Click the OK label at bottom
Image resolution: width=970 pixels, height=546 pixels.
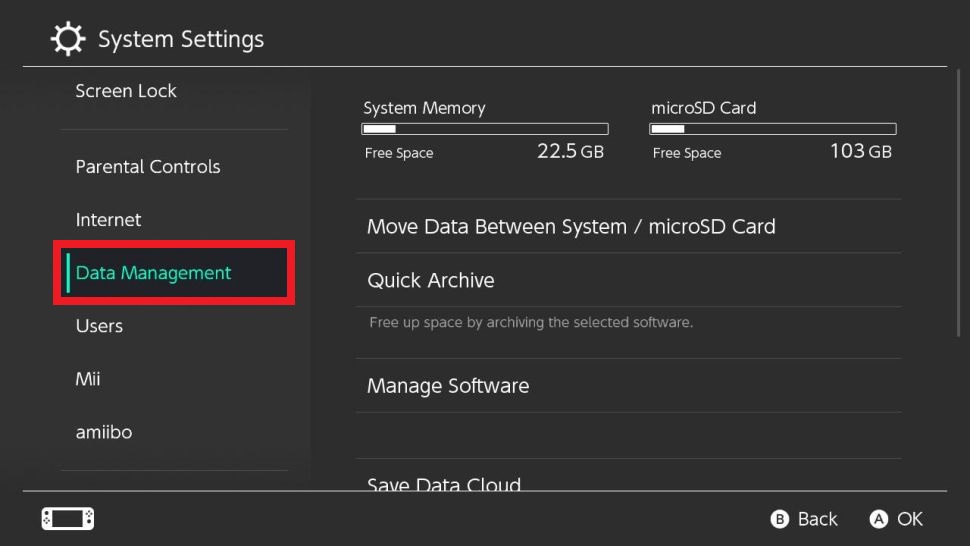click(x=909, y=519)
